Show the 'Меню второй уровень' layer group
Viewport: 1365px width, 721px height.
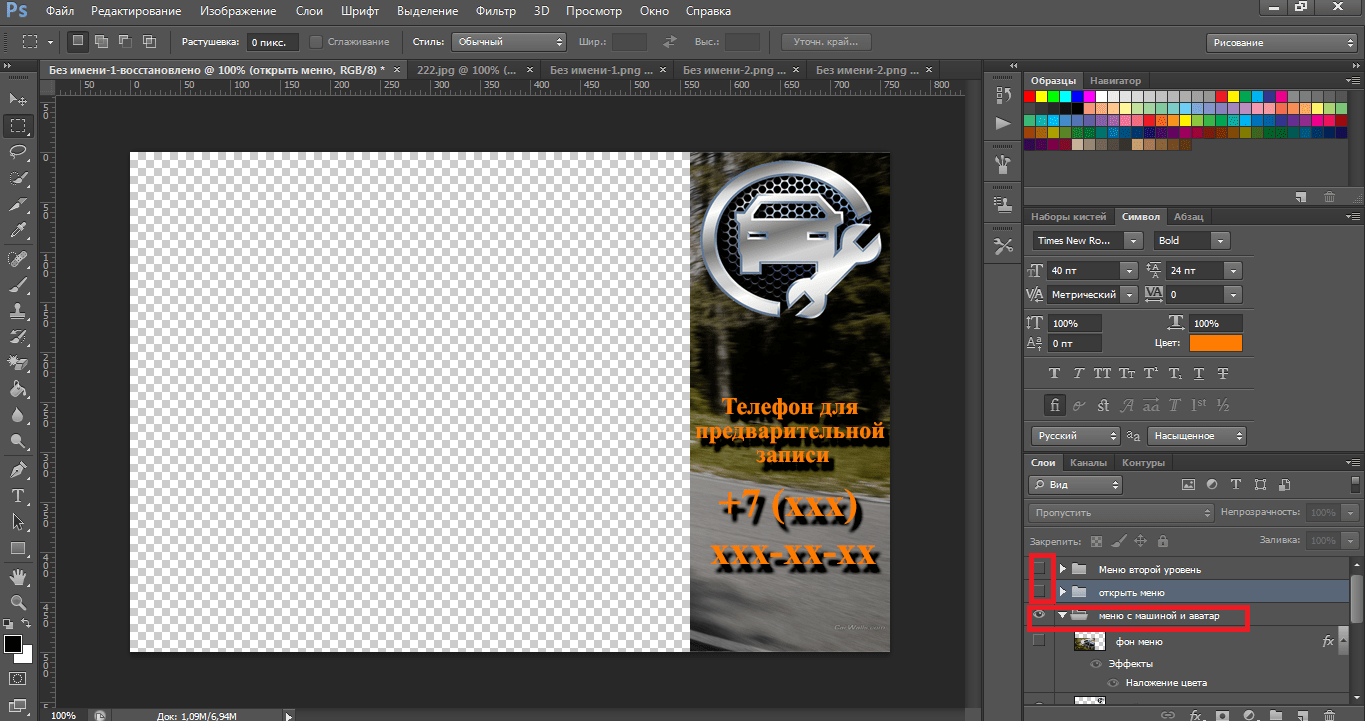[x=1039, y=569]
